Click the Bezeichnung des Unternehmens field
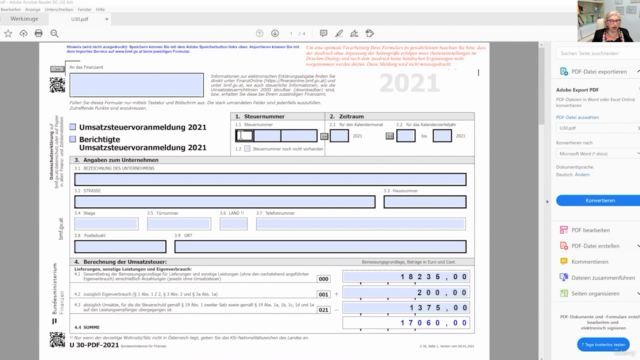The height and width of the screenshot is (360, 640). 270,179
